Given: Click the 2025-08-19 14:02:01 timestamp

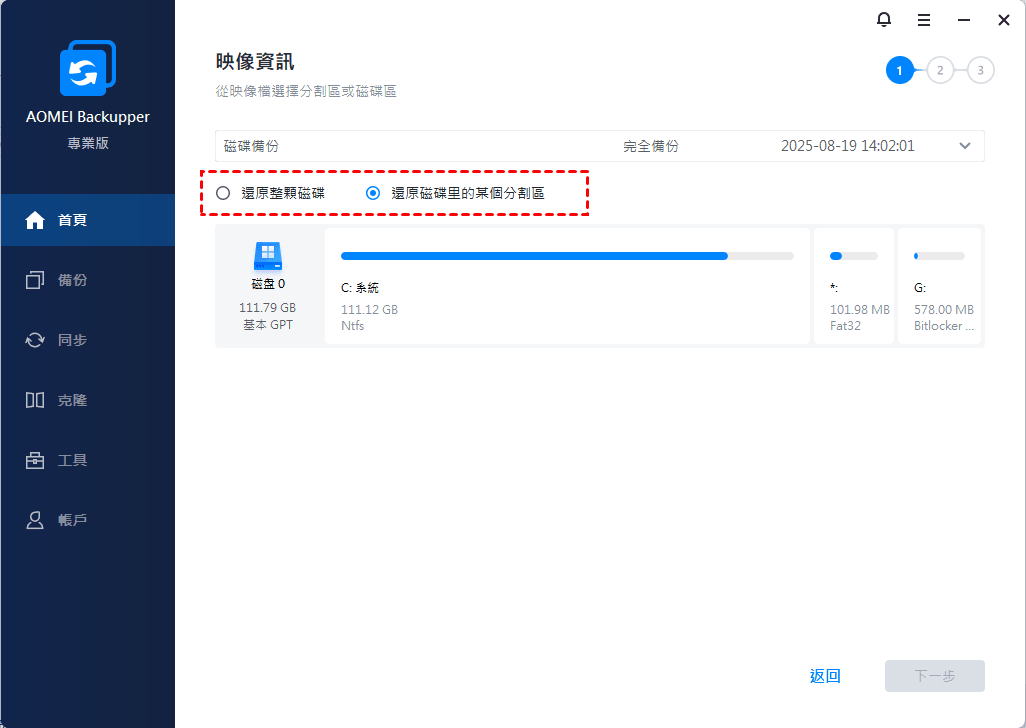Looking at the screenshot, I should pos(848,146).
